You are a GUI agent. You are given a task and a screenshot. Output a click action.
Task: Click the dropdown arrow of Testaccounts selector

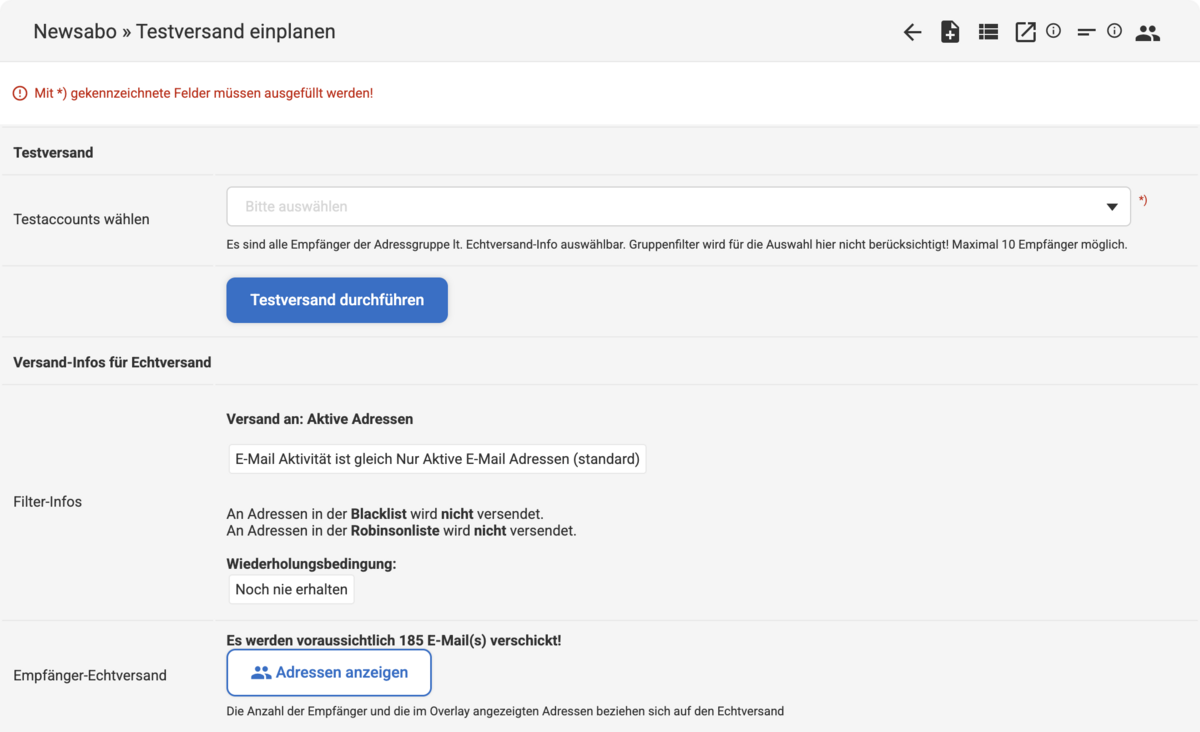click(x=1112, y=207)
